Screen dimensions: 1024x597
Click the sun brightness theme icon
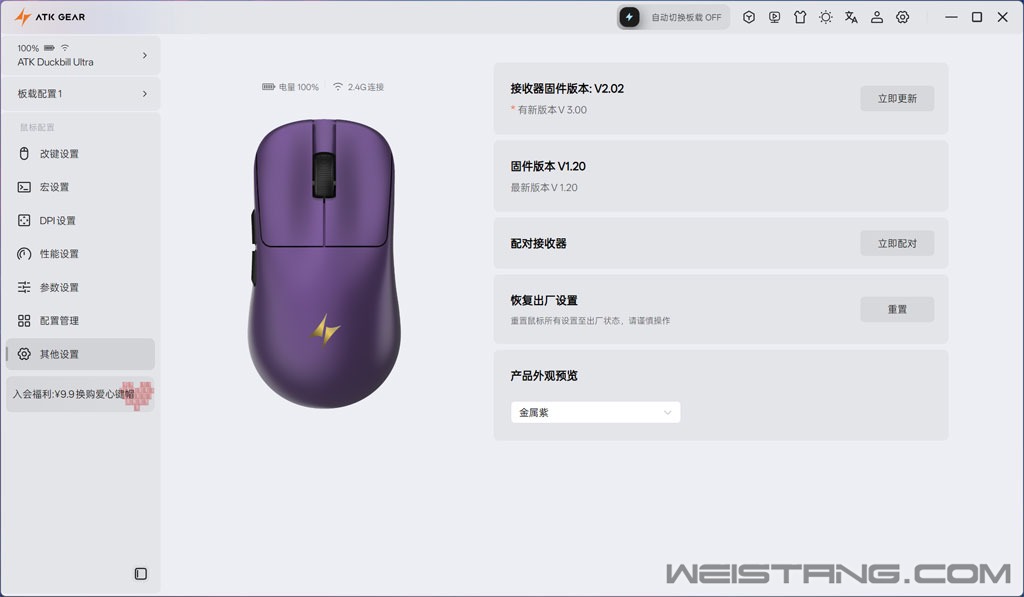(825, 18)
